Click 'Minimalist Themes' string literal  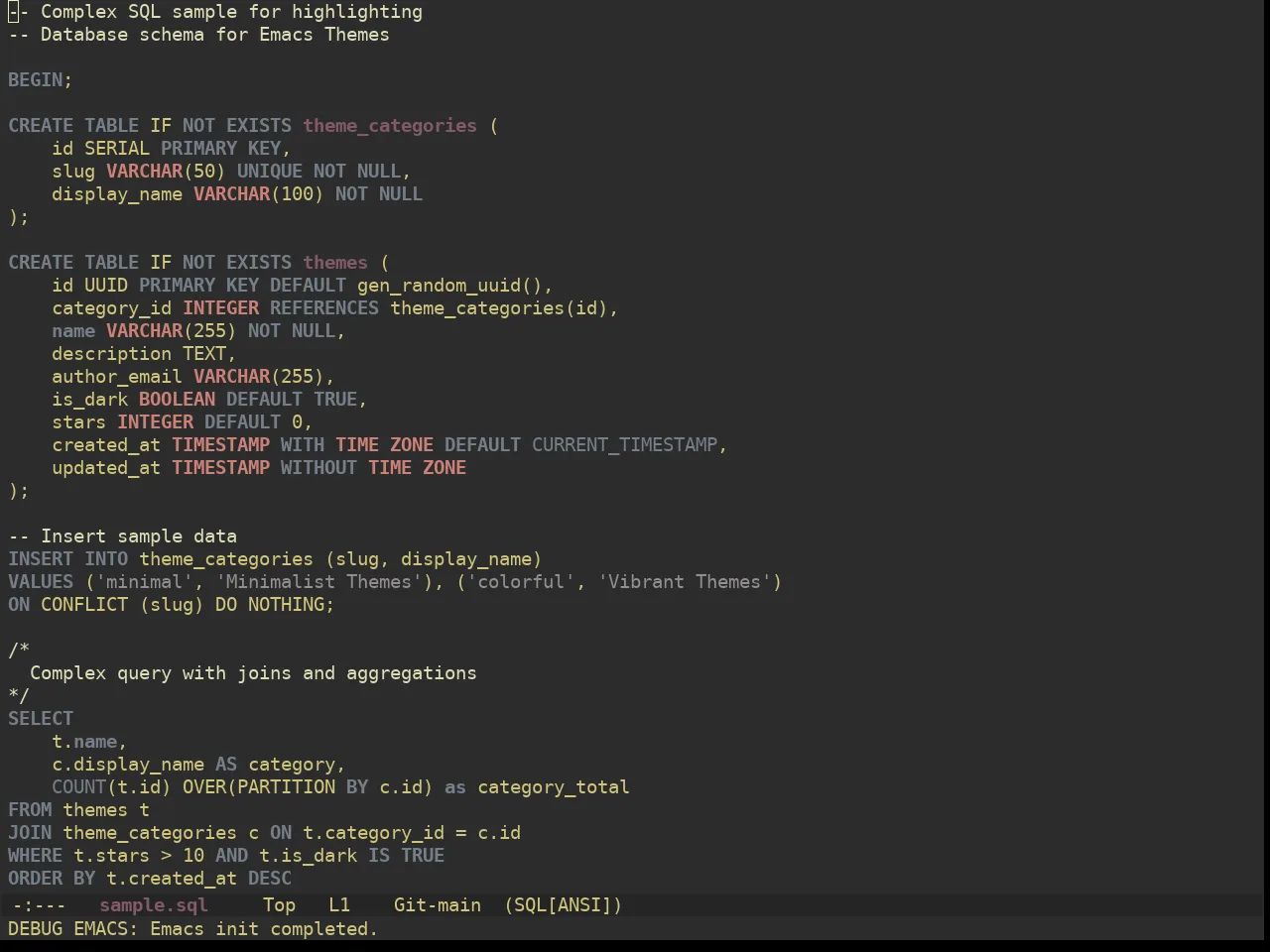tap(318, 582)
